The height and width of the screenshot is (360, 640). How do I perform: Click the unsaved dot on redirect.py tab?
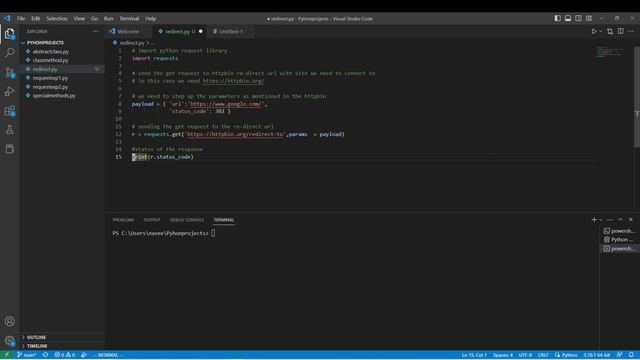(x=200, y=31)
